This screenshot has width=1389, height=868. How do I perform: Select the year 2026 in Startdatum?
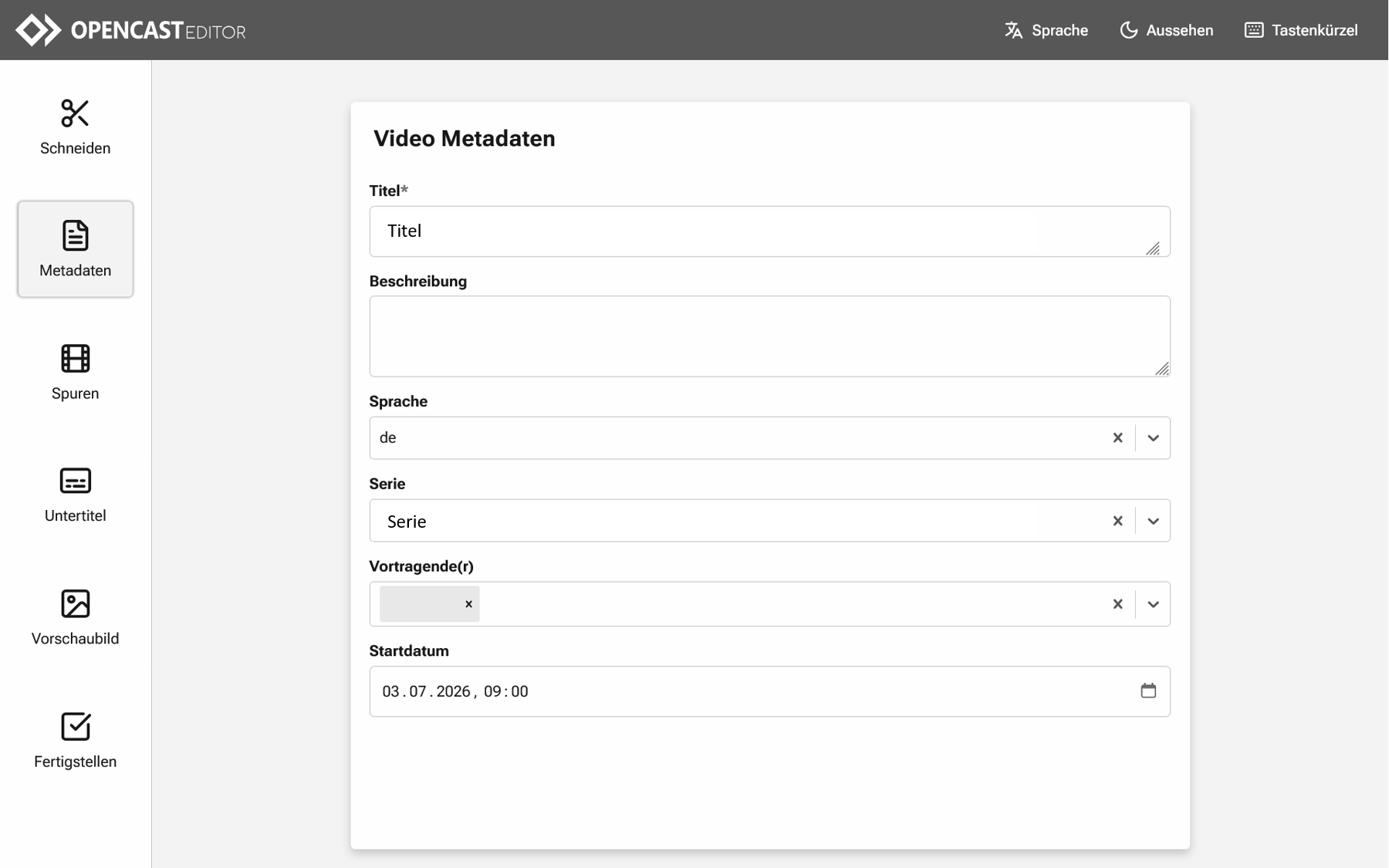453,691
